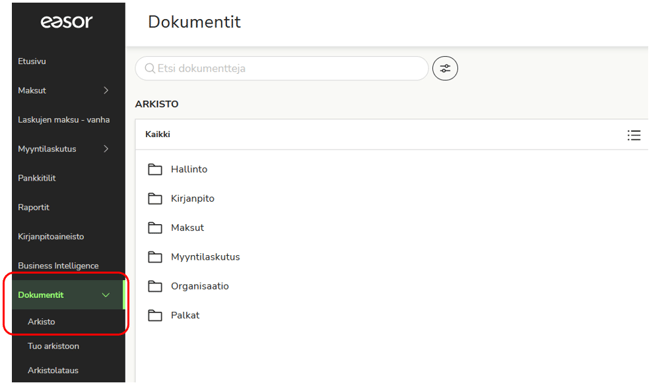
Task: Open the Hallinto folder name
Action: coord(189,169)
